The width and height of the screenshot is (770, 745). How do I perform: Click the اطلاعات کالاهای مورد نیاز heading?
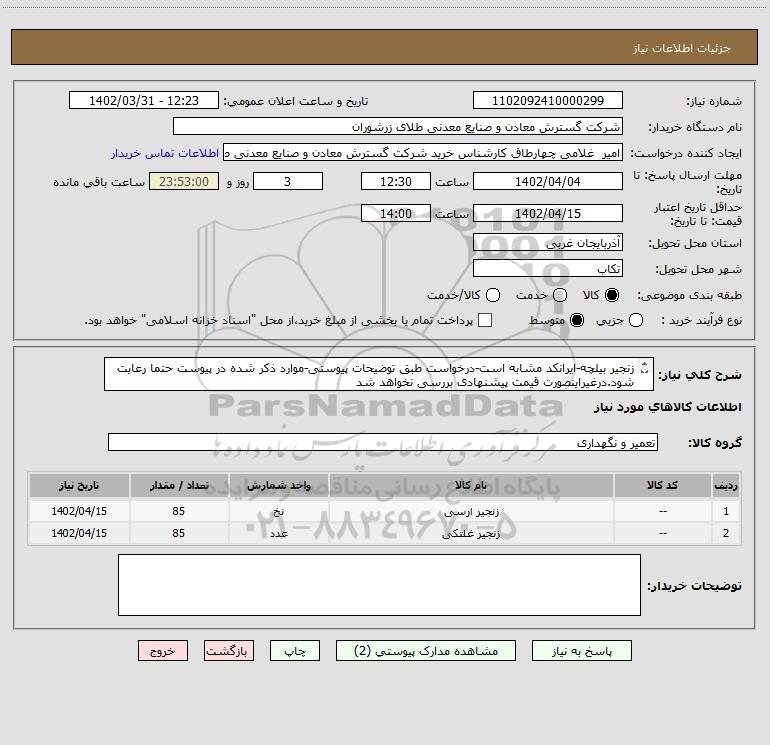click(667, 407)
